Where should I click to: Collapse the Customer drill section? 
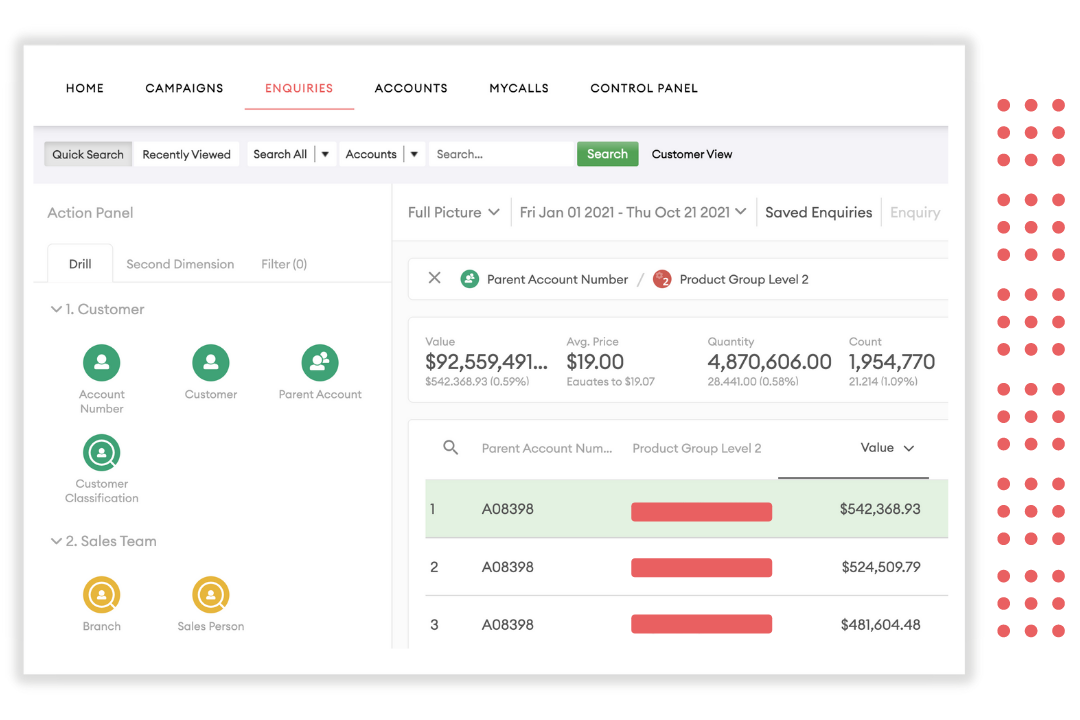point(58,309)
